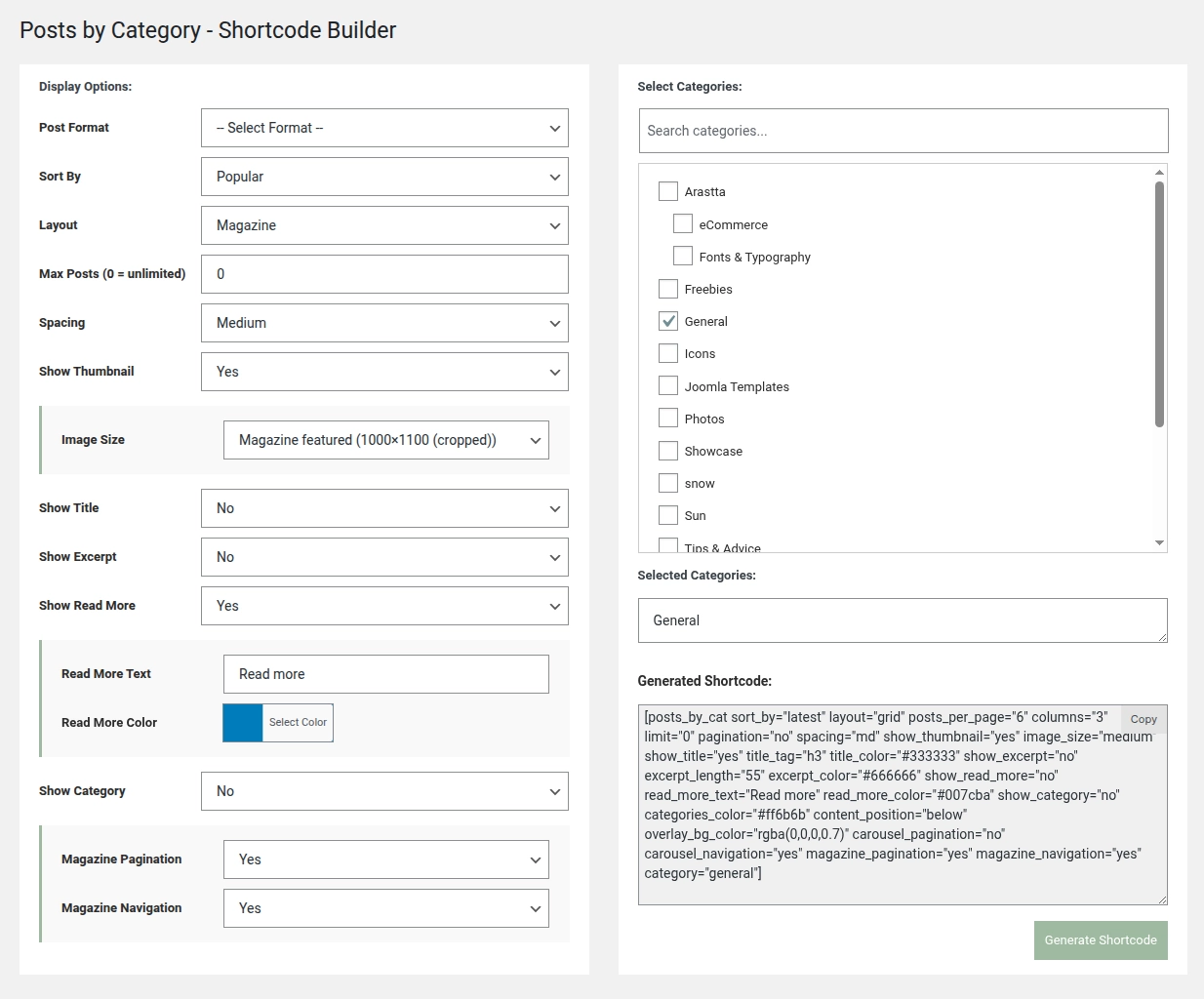The width and height of the screenshot is (1204, 999).
Task: Open the Post Format dropdown
Action: click(384, 128)
